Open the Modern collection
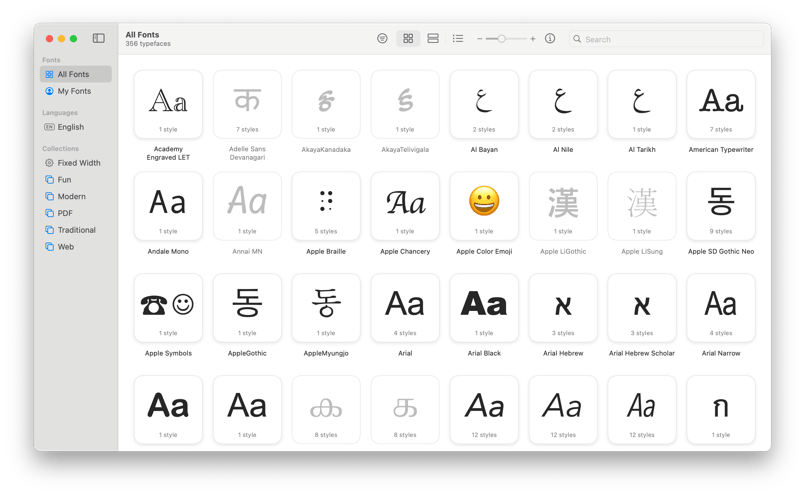The height and width of the screenshot is (496, 805). [x=76, y=196]
